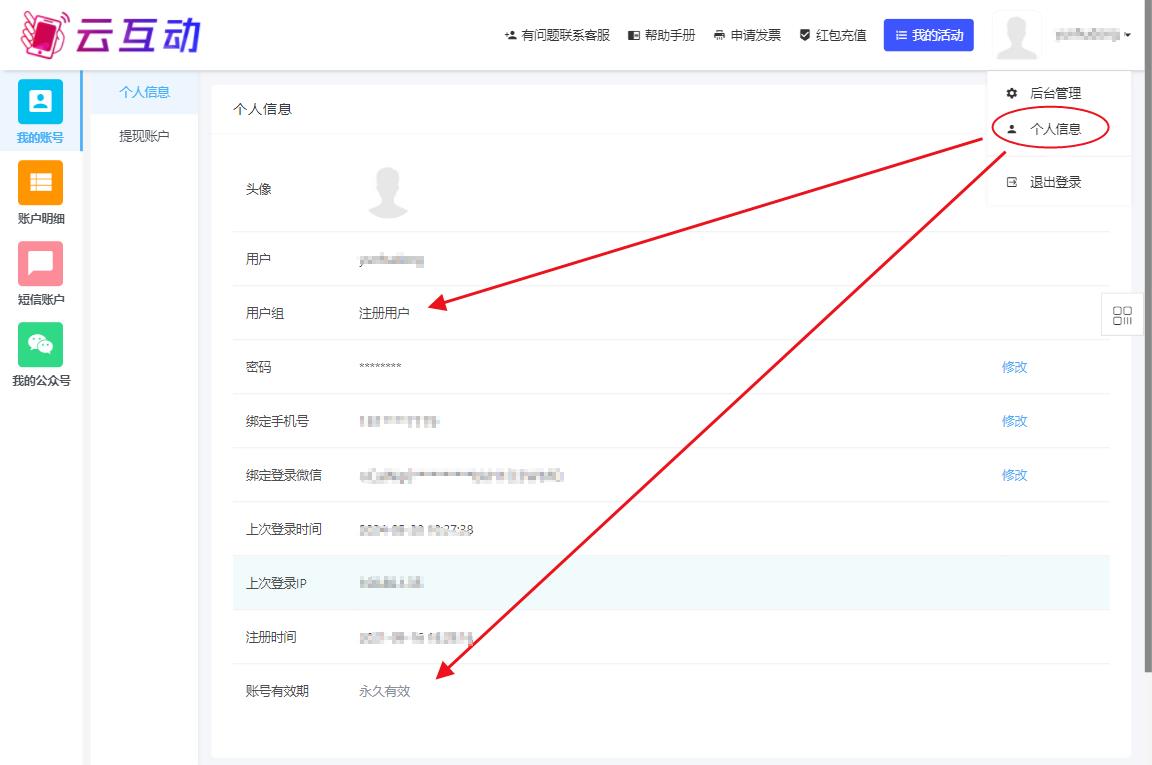
Task: Click the 永久有效 validity value
Action: [384, 692]
